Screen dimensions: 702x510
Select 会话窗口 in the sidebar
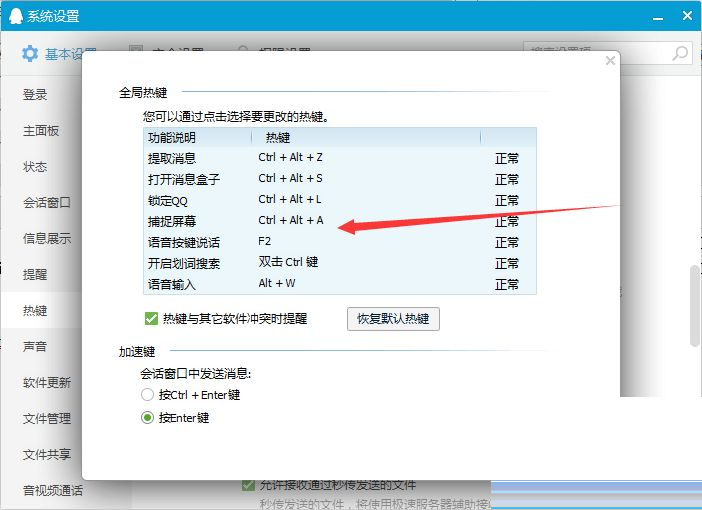point(47,202)
